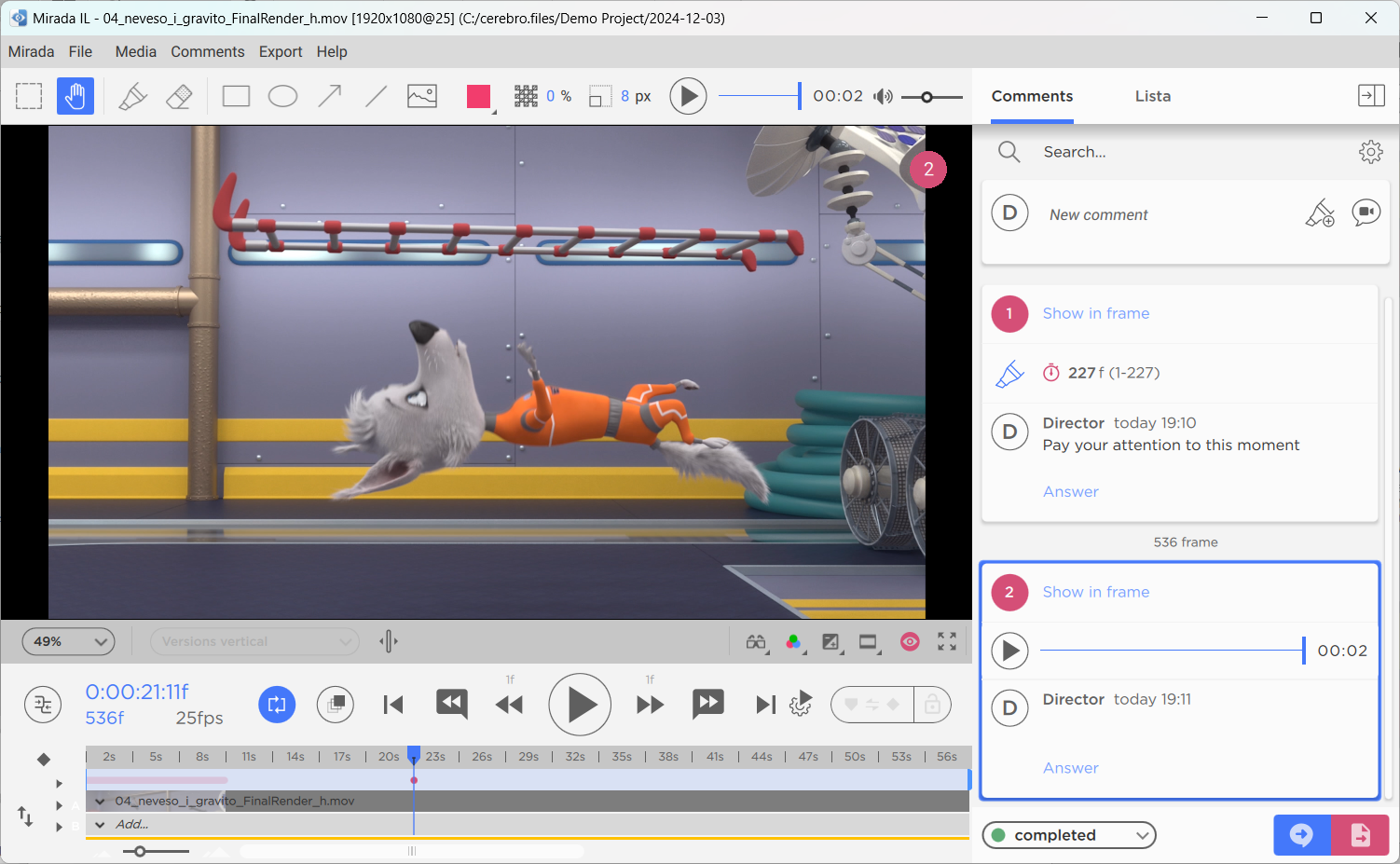Record a video comment
This screenshot has height=864, width=1400.
(1366, 213)
